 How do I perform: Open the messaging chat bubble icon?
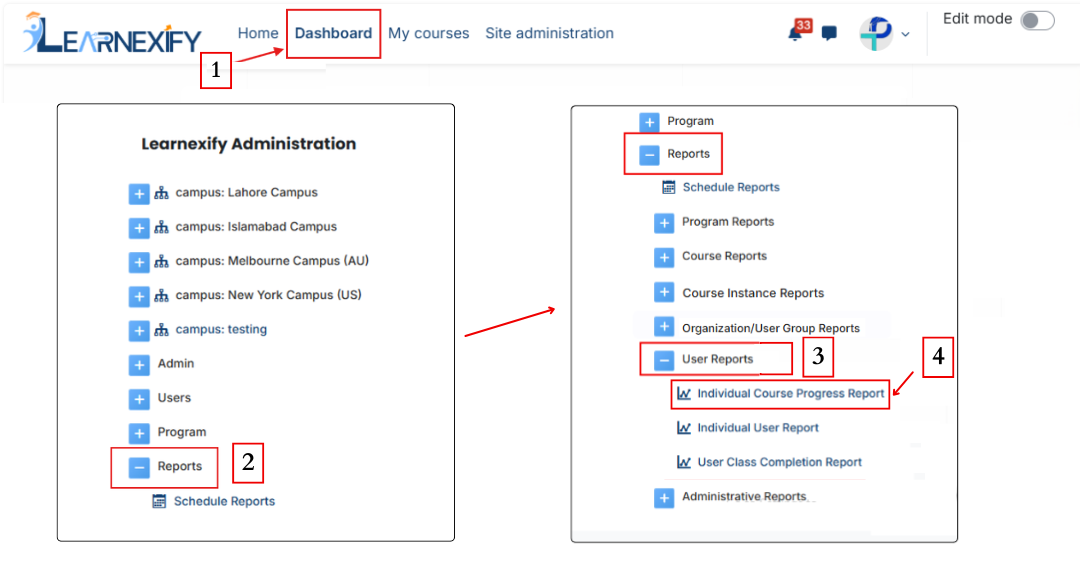tap(829, 33)
